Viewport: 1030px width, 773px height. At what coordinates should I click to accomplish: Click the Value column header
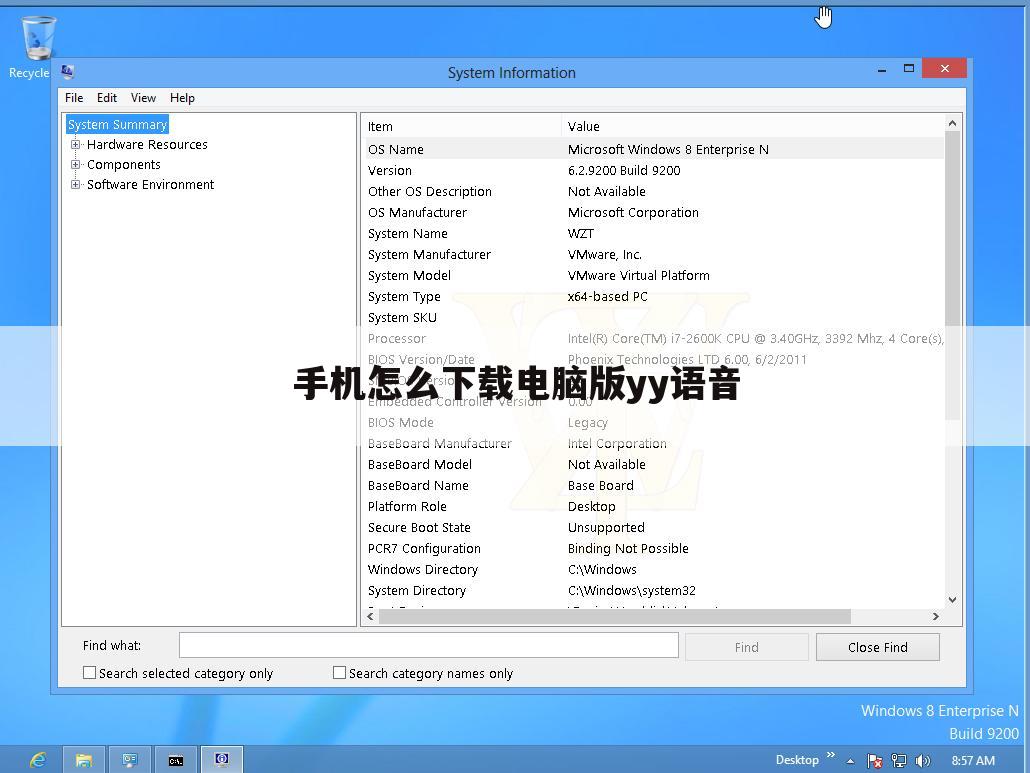(753, 126)
